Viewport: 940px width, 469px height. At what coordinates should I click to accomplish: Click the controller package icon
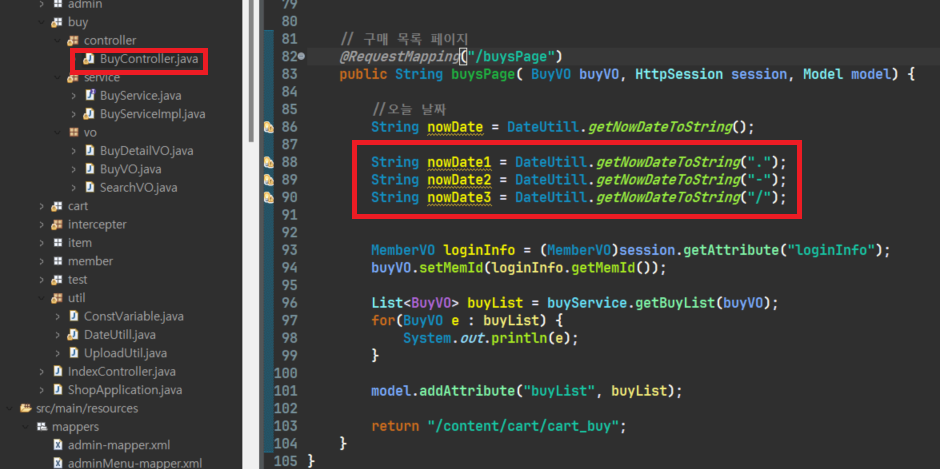73,41
